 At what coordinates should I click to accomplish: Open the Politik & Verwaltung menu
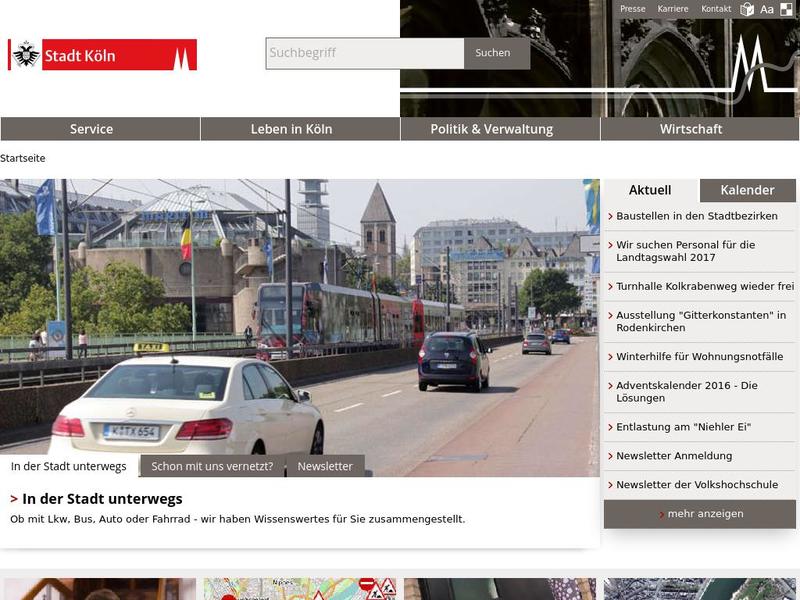click(x=501, y=129)
